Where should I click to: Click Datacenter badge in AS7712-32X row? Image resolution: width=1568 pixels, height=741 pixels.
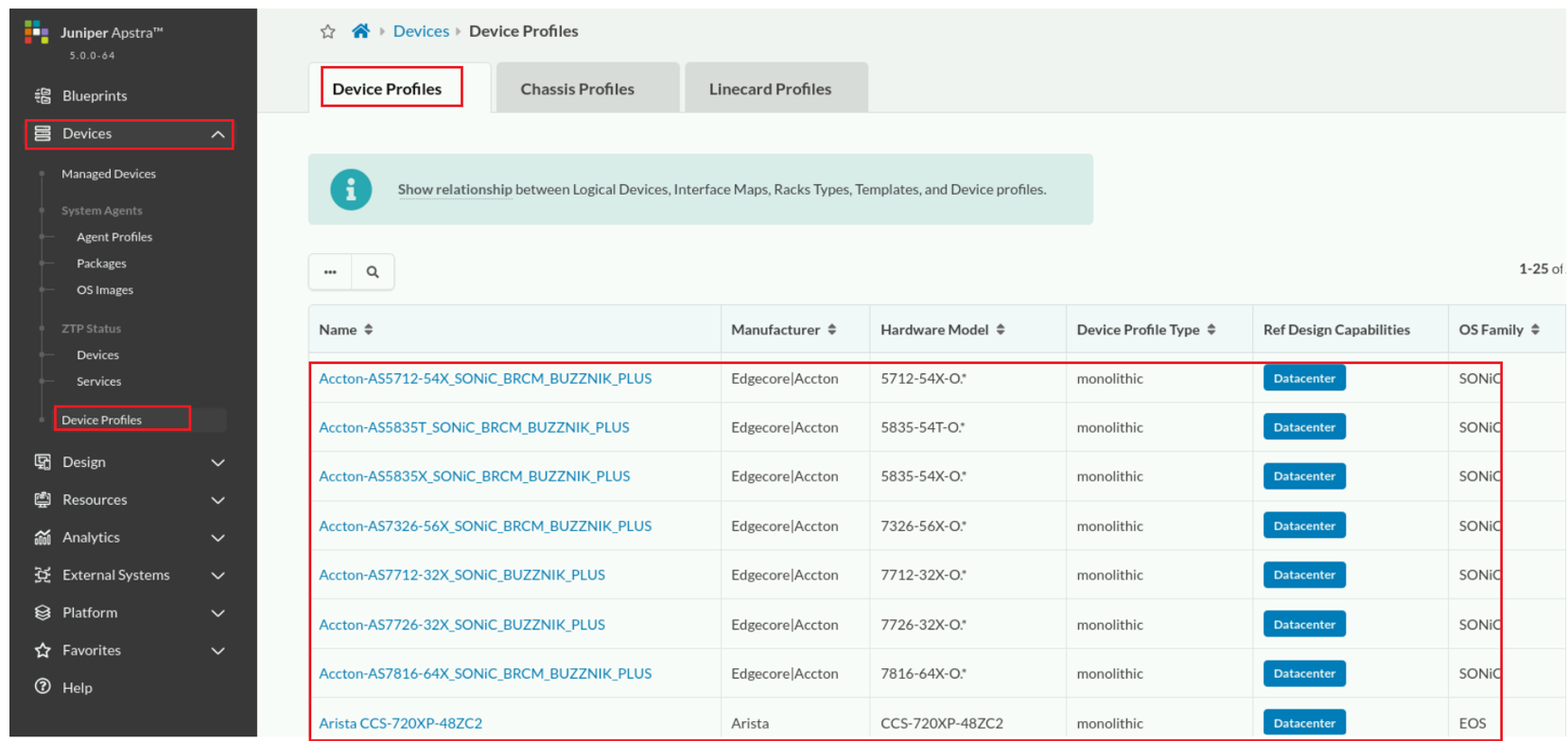1304,575
